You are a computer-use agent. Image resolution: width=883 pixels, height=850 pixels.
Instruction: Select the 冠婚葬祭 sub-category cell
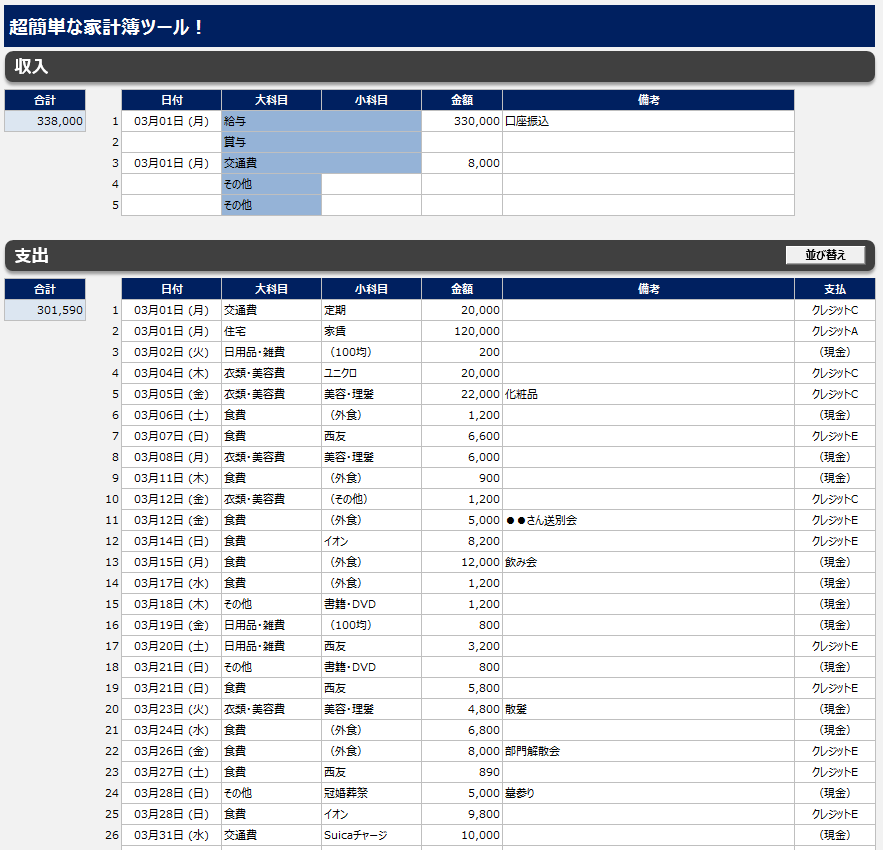point(371,793)
